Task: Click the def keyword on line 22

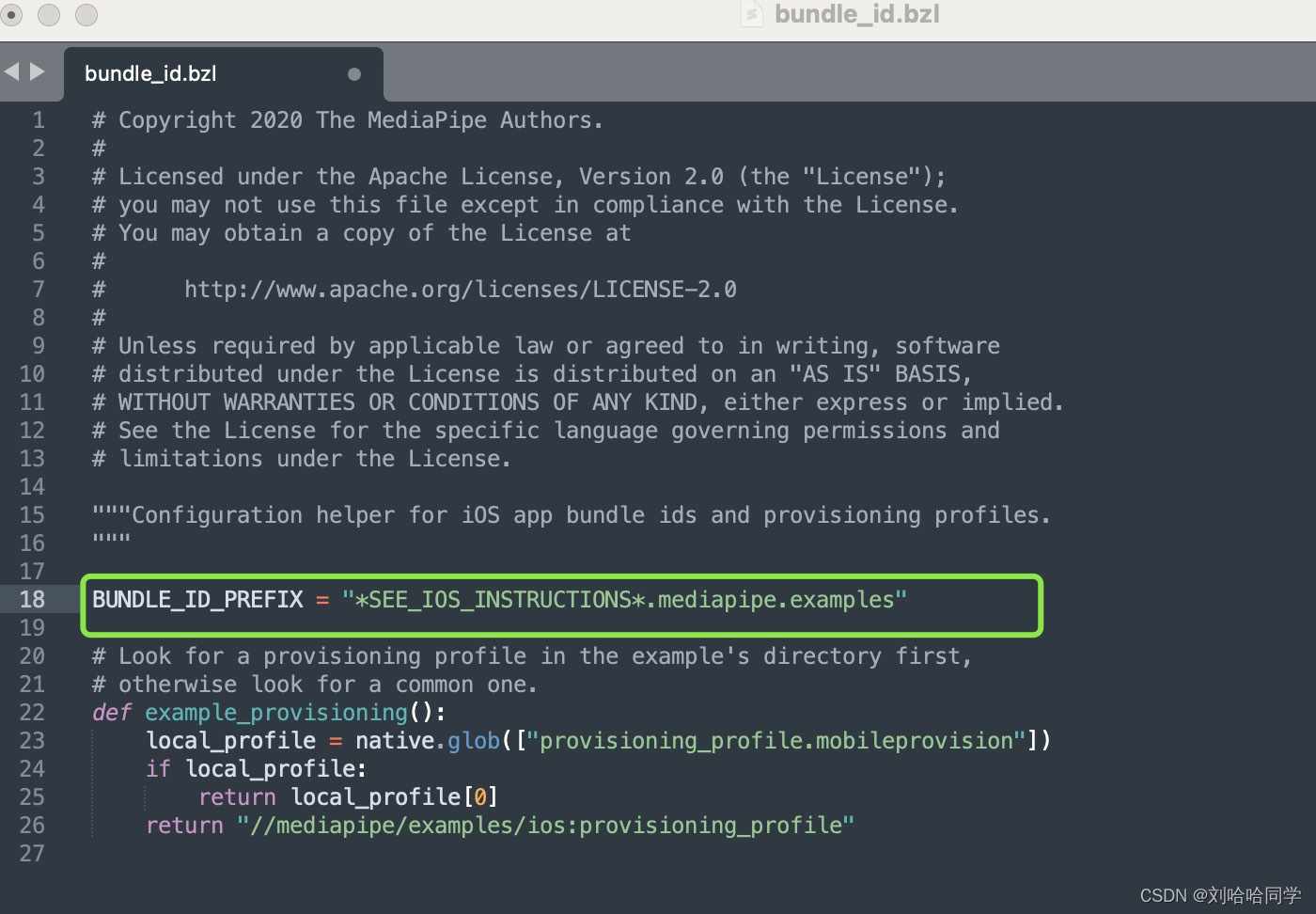Action: point(111,713)
